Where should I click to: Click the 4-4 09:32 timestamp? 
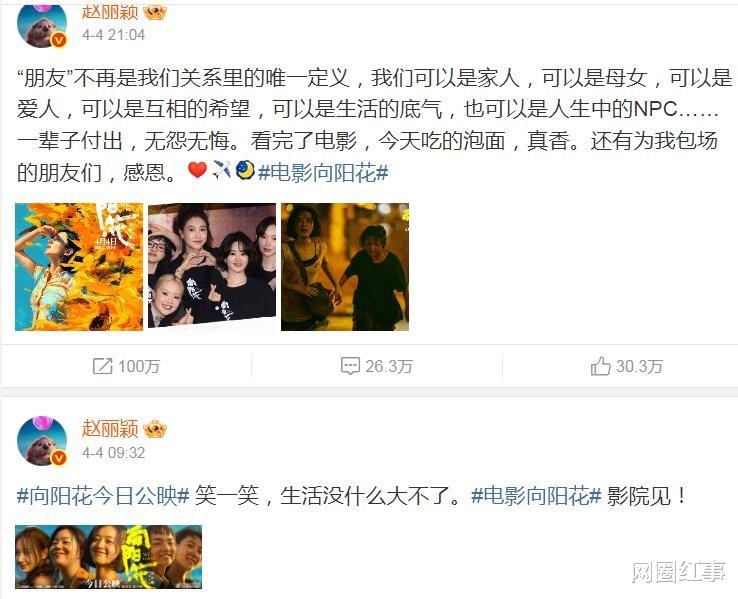[x=113, y=453]
